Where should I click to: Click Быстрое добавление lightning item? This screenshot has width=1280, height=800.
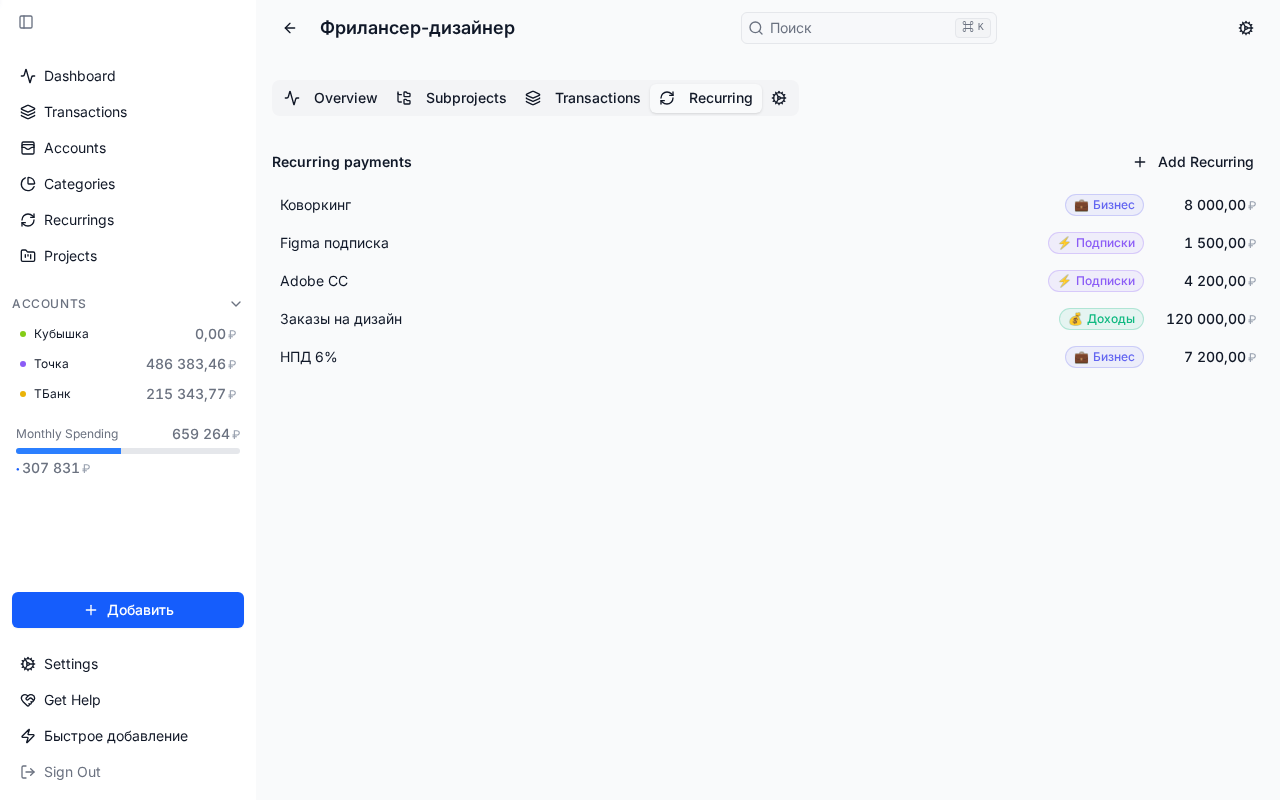point(115,736)
